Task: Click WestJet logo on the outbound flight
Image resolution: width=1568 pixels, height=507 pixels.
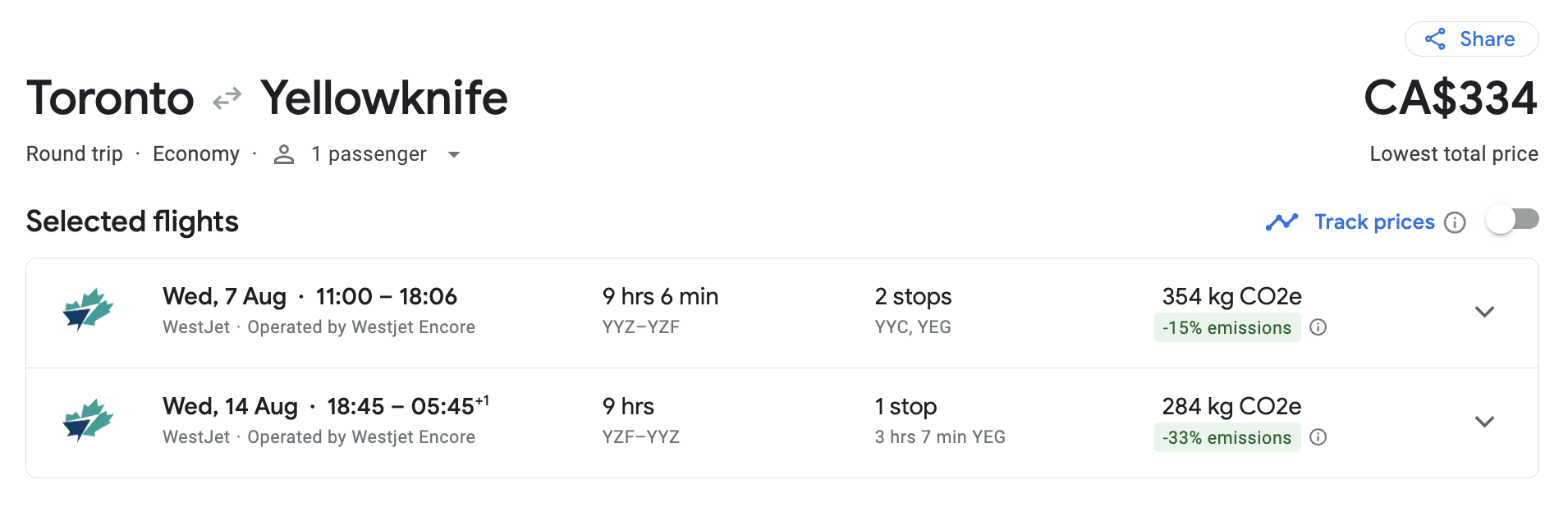Action: point(88,310)
